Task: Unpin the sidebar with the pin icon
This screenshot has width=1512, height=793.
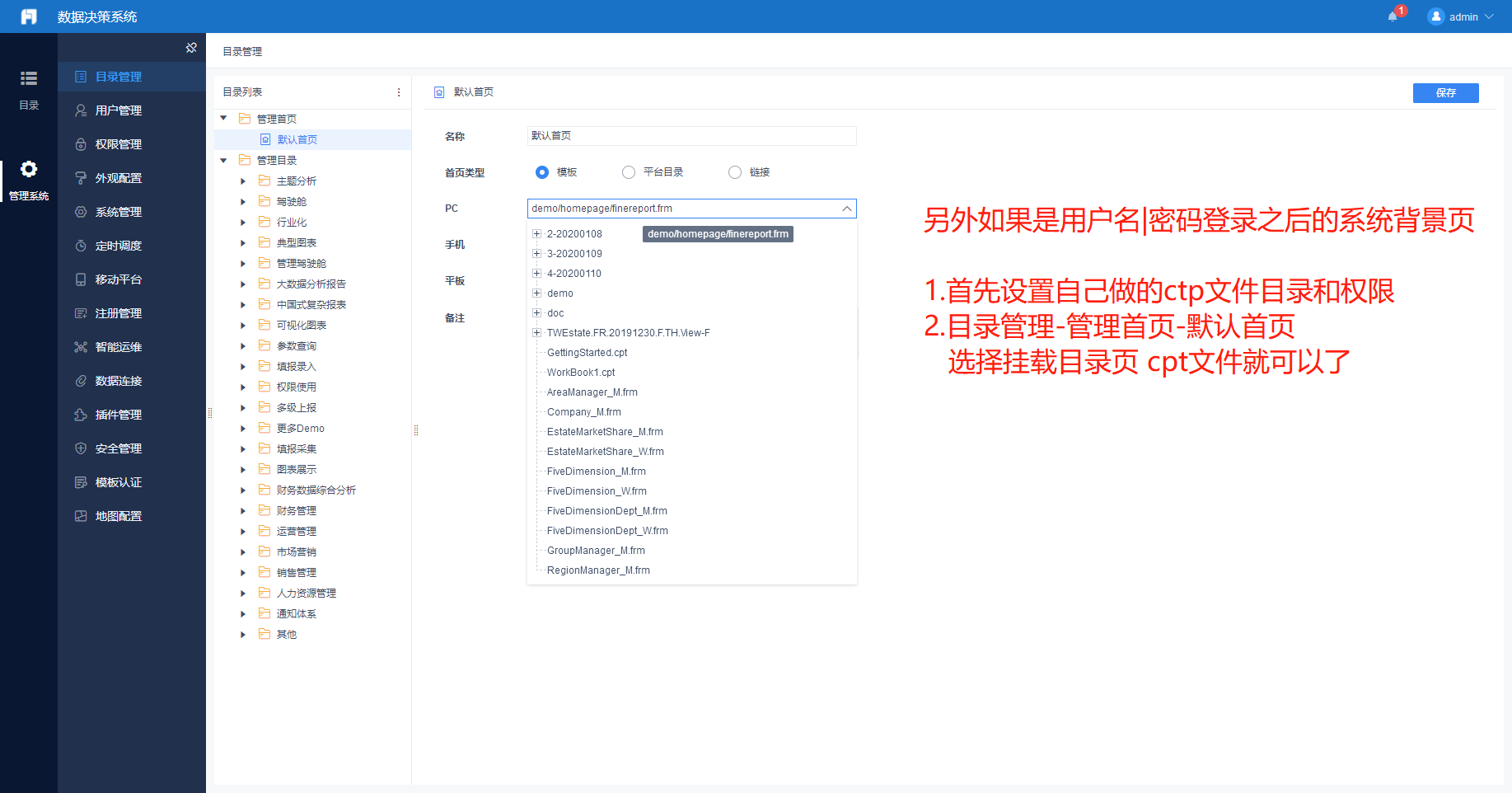Action: [x=191, y=48]
